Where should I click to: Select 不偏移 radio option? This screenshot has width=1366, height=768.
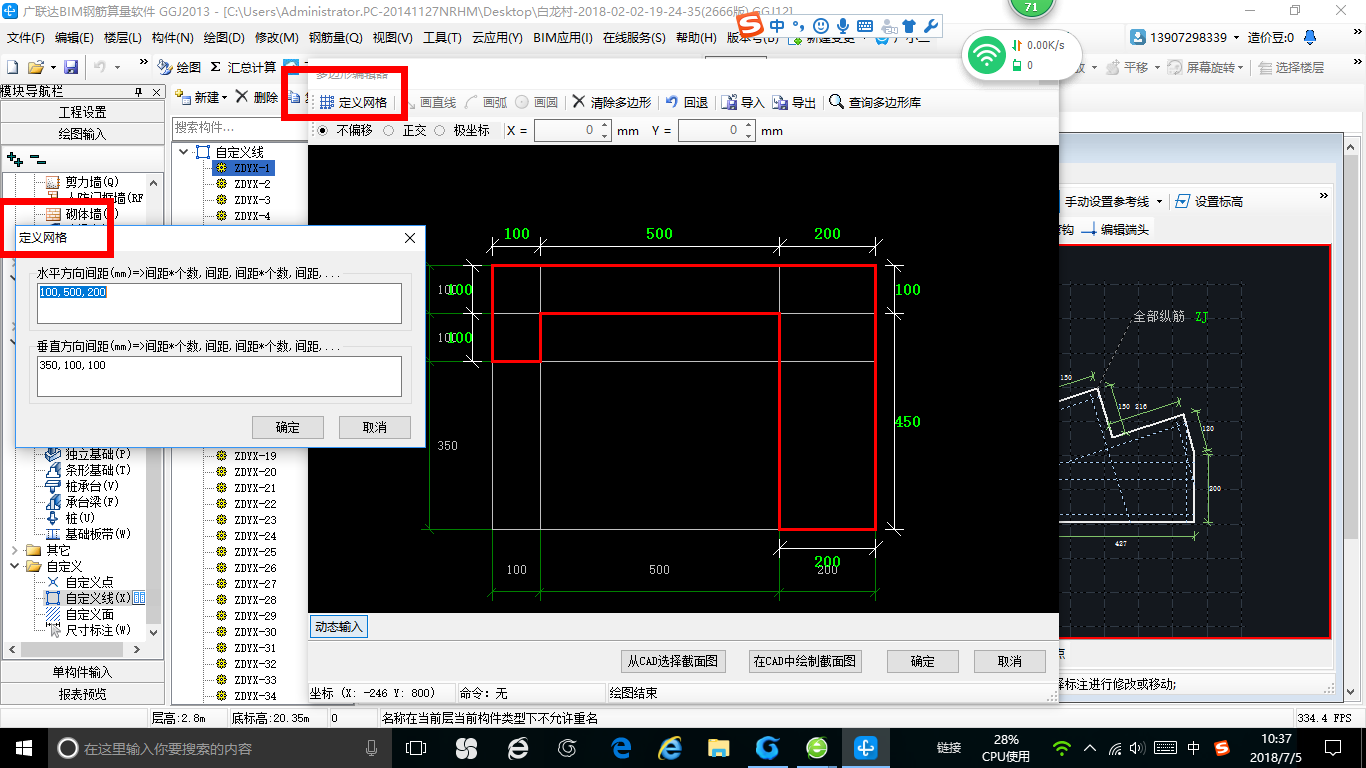[x=345, y=131]
